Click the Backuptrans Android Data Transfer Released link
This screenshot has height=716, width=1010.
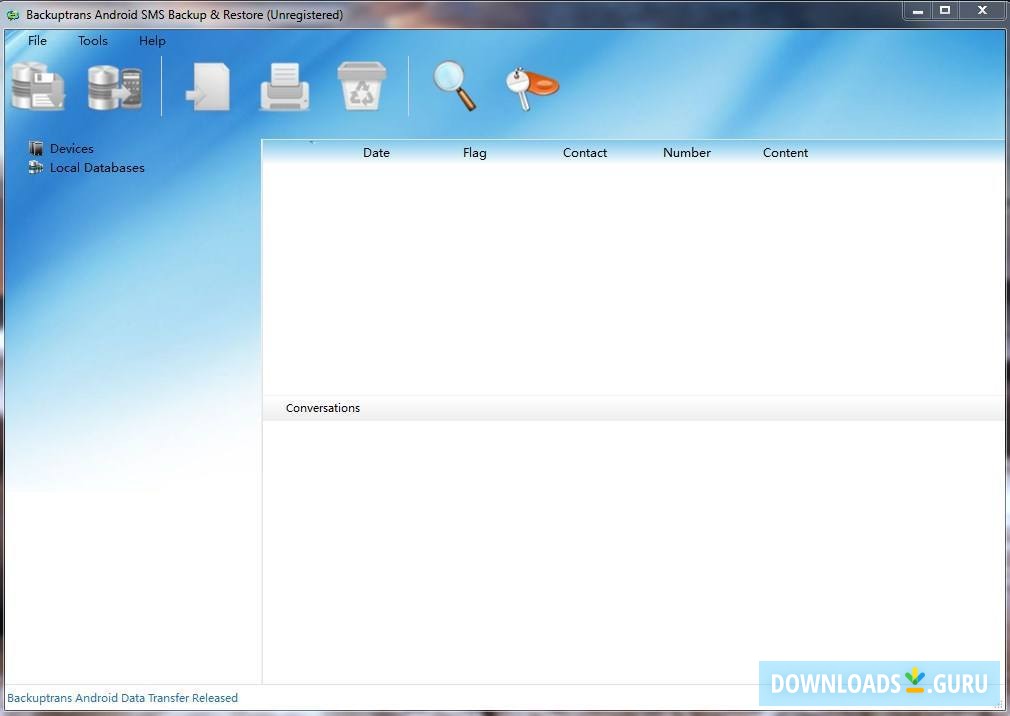(x=122, y=697)
